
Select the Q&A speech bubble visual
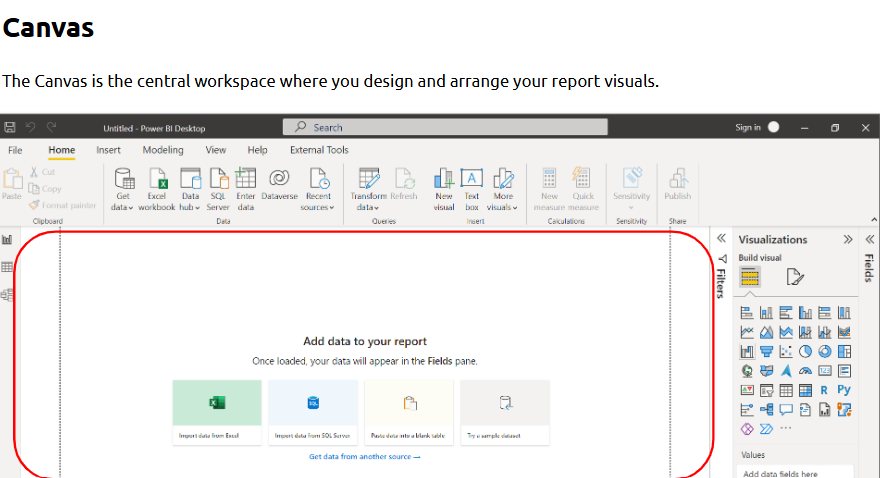(x=786, y=410)
